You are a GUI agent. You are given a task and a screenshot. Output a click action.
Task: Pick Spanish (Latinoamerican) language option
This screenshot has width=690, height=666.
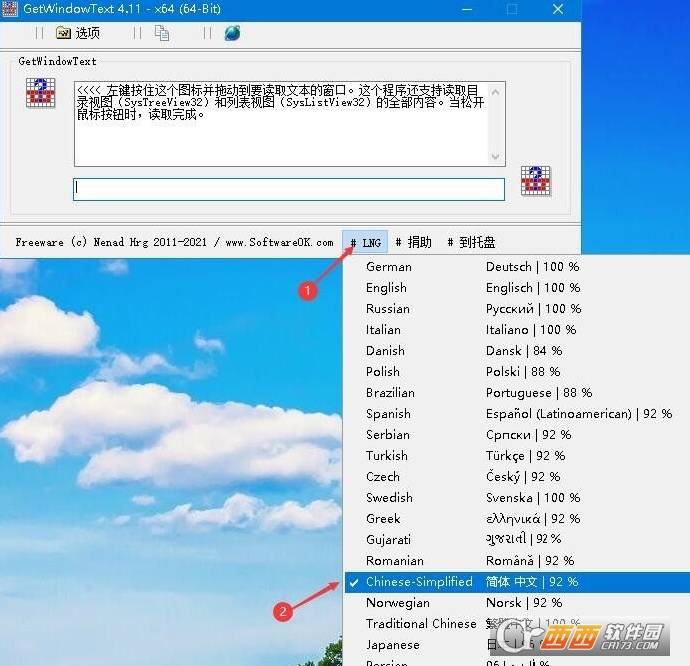(388, 414)
